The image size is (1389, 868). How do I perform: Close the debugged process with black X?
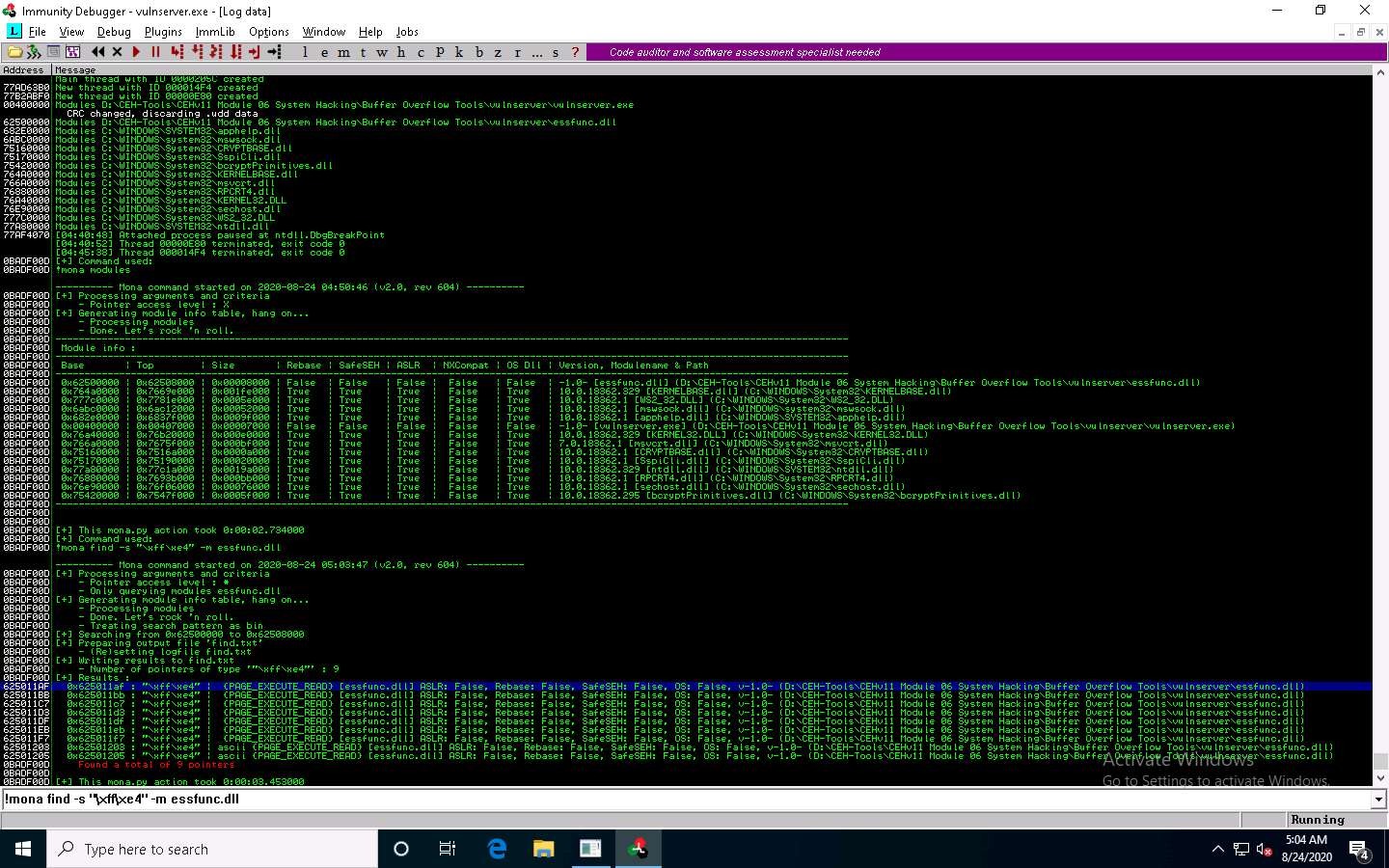click(x=118, y=52)
